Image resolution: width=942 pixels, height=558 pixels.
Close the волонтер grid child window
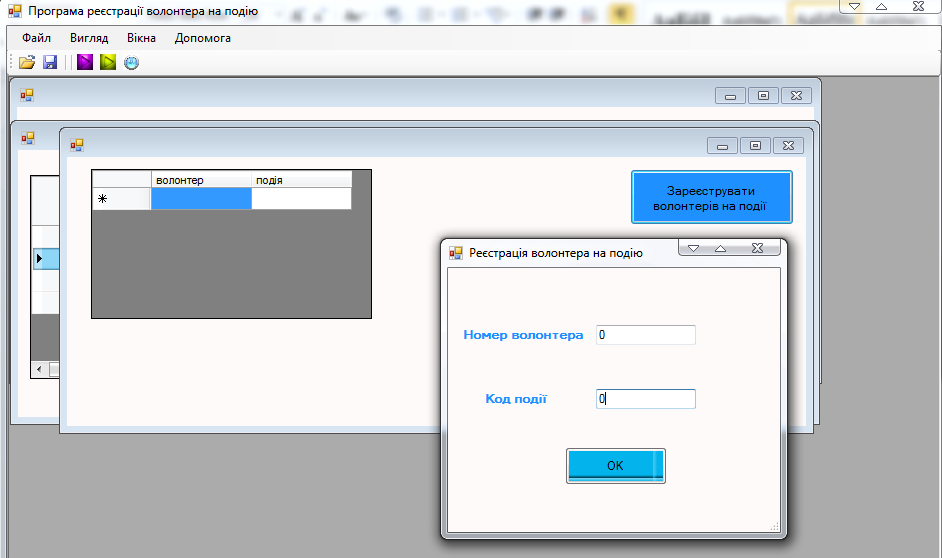789,146
